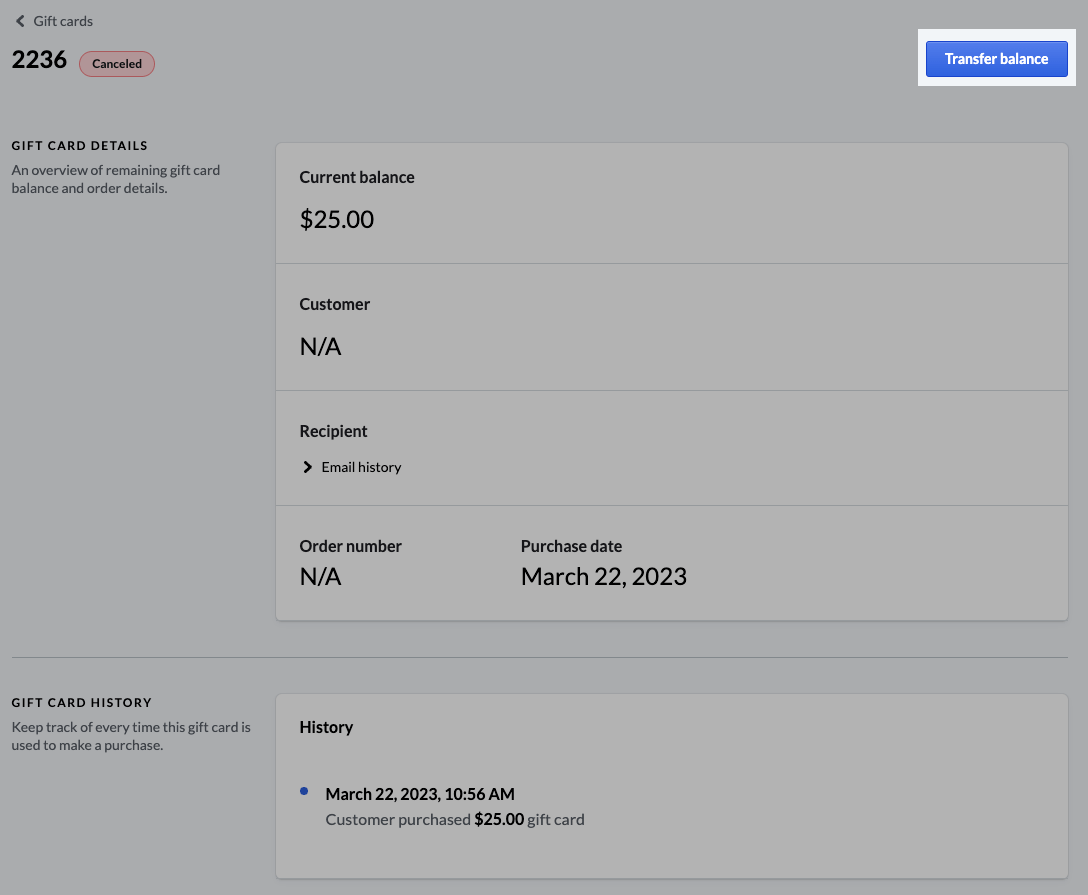Click the blue history timeline dot
This screenshot has height=895, width=1088.
pos(304,791)
